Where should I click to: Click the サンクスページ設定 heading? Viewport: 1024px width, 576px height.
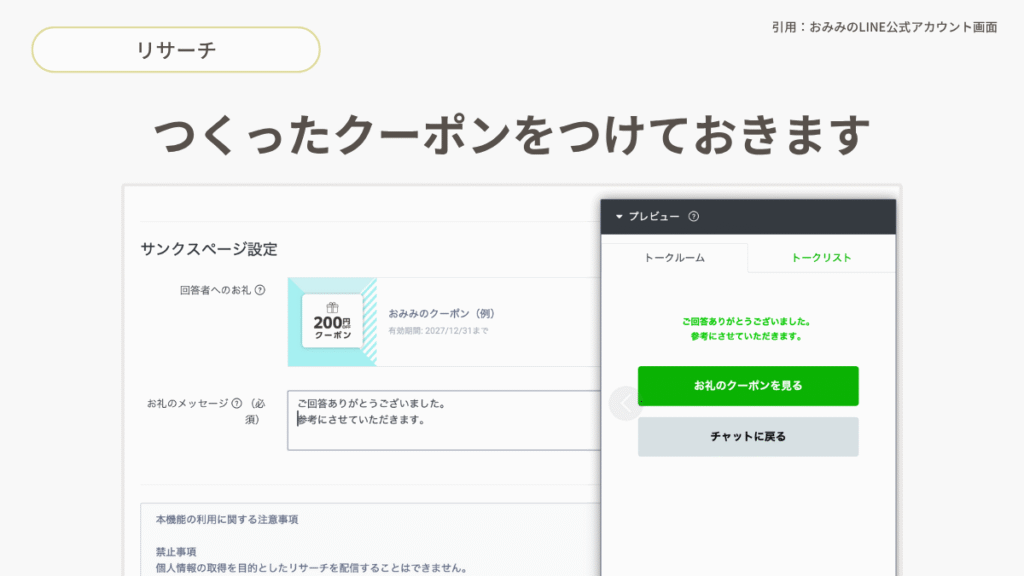coord(209,249)
